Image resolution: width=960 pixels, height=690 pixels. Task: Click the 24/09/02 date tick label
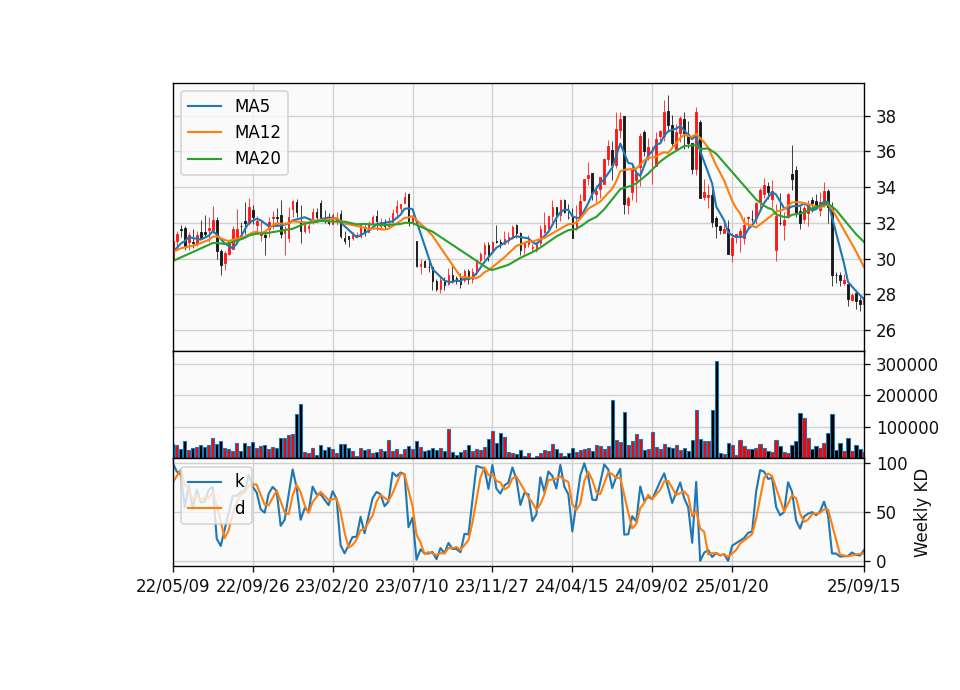651,586
